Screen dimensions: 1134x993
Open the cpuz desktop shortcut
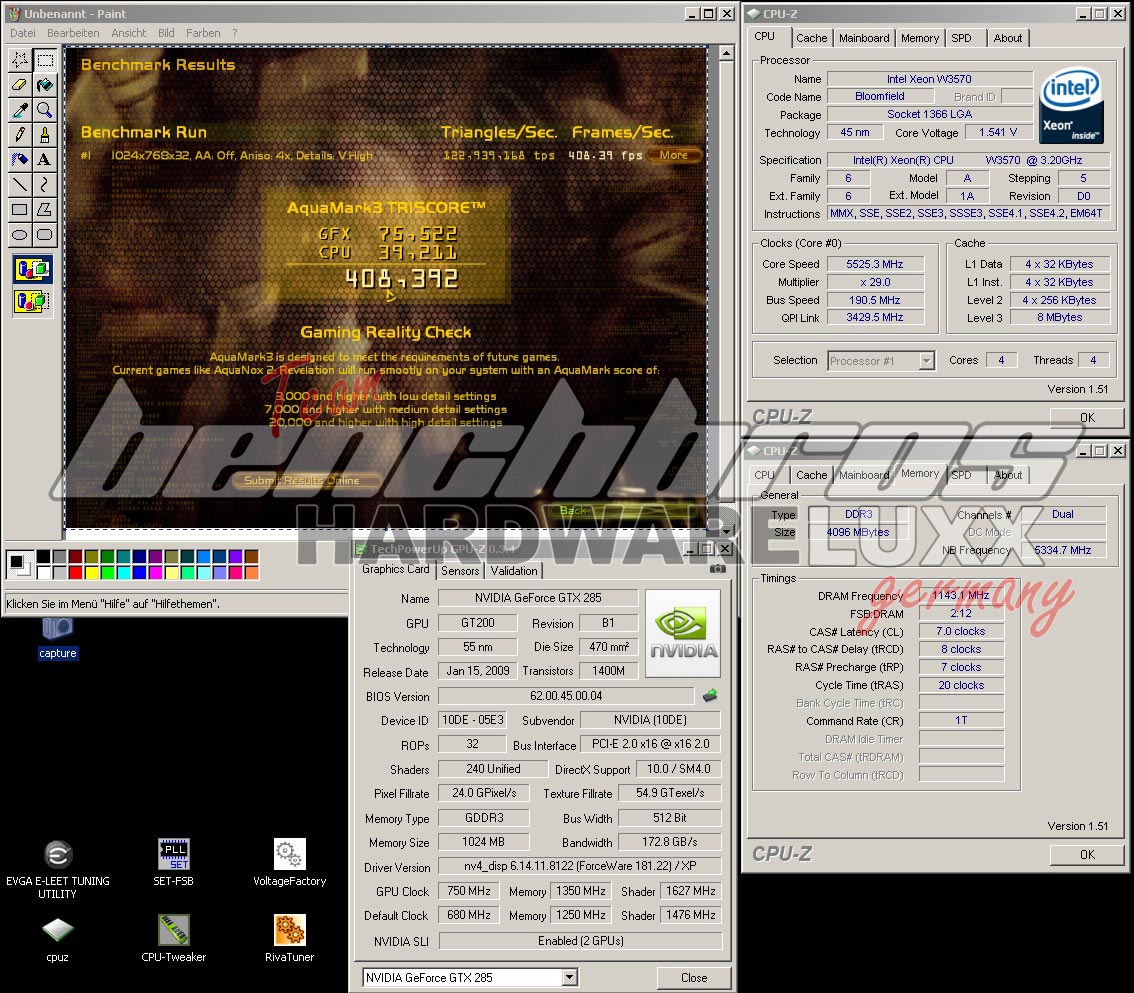point(57,939)
